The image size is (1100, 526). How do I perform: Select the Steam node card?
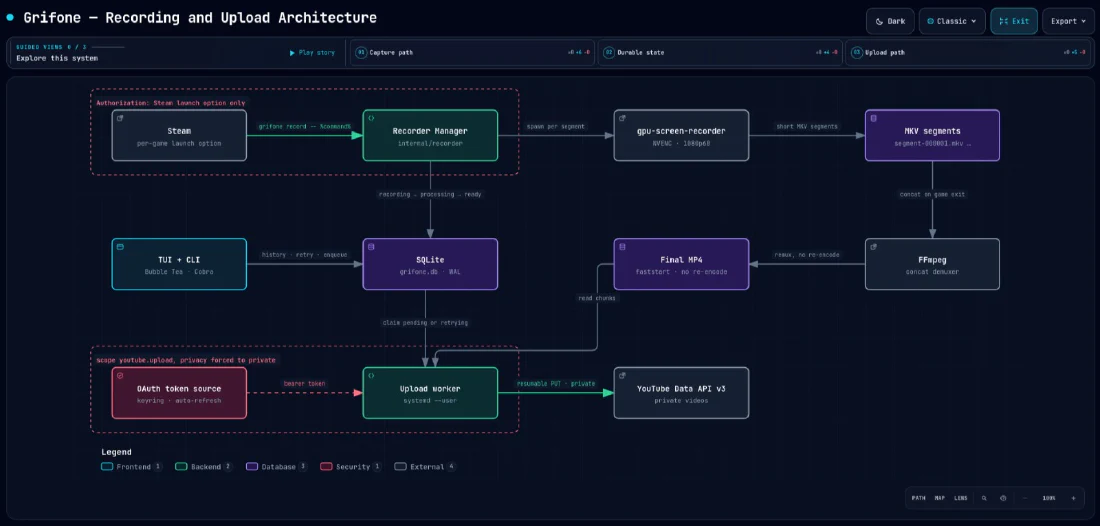[179, 135]
